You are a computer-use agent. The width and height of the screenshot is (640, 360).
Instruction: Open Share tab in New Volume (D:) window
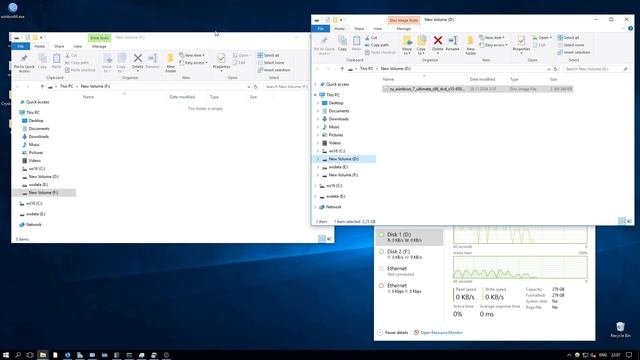359,29
